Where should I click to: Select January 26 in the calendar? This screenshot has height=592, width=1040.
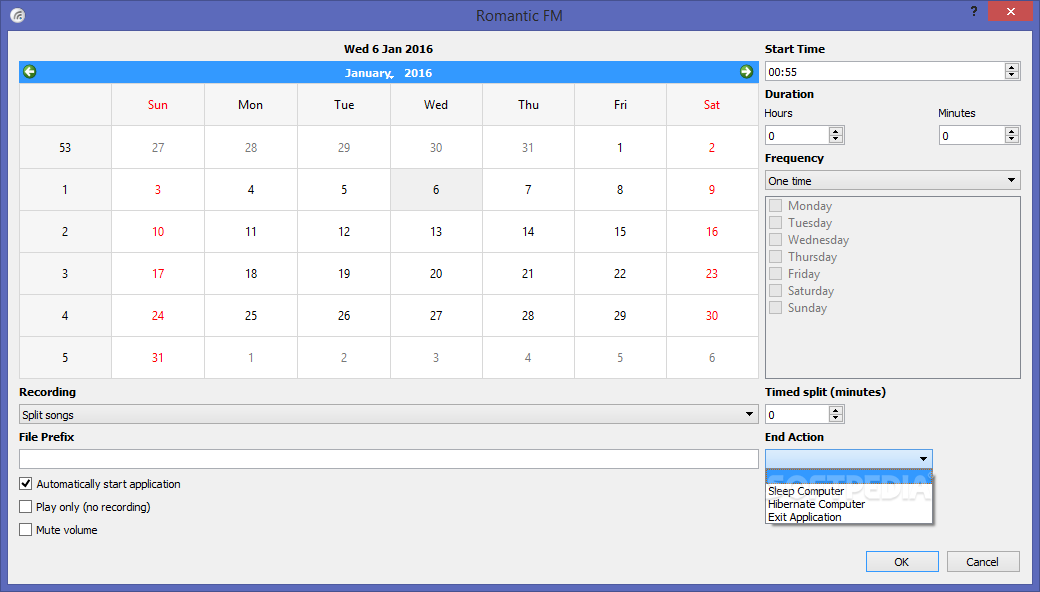tap(344, 316)
